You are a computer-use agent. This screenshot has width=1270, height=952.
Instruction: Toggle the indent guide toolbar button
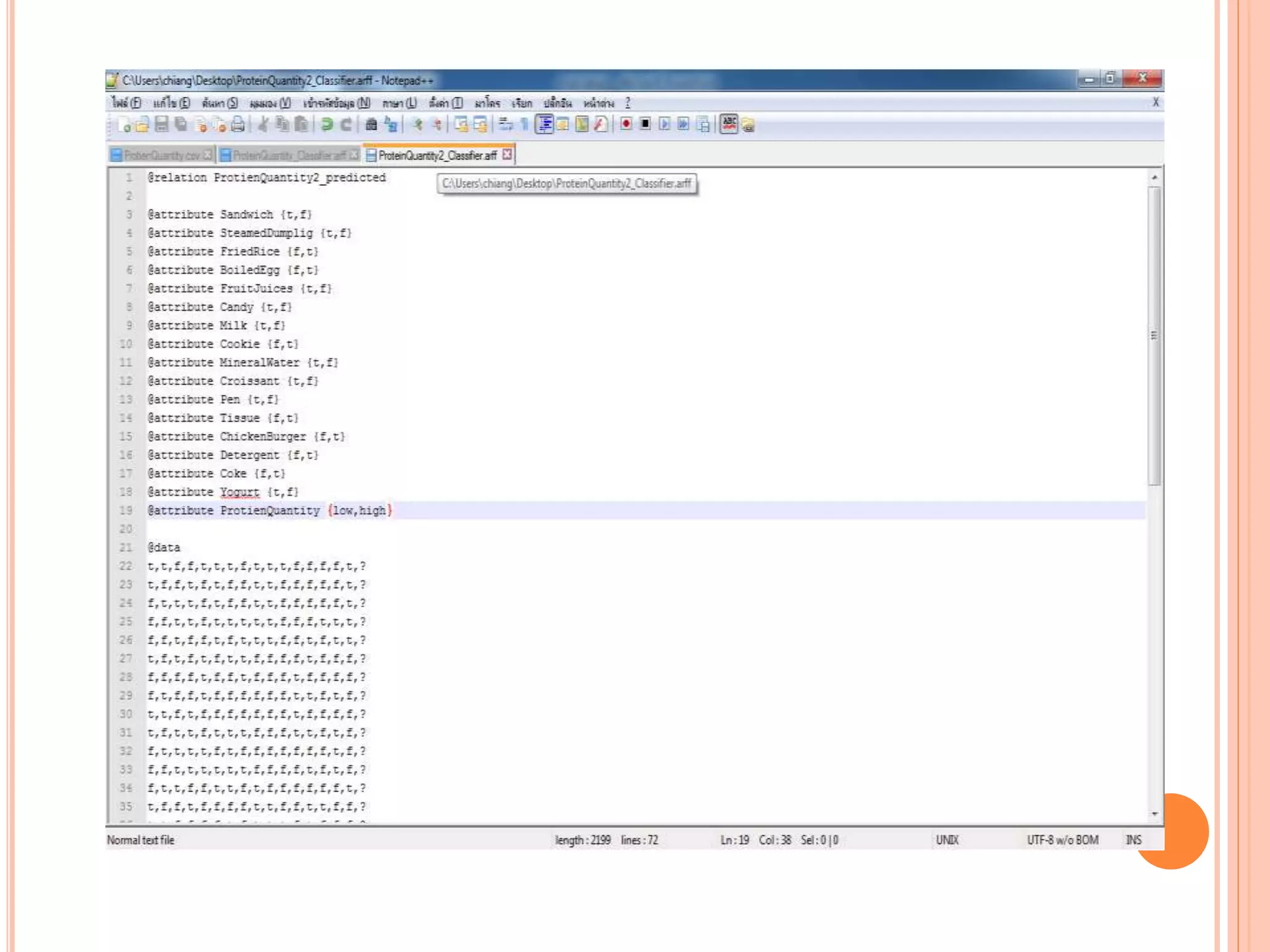point(544,124)
